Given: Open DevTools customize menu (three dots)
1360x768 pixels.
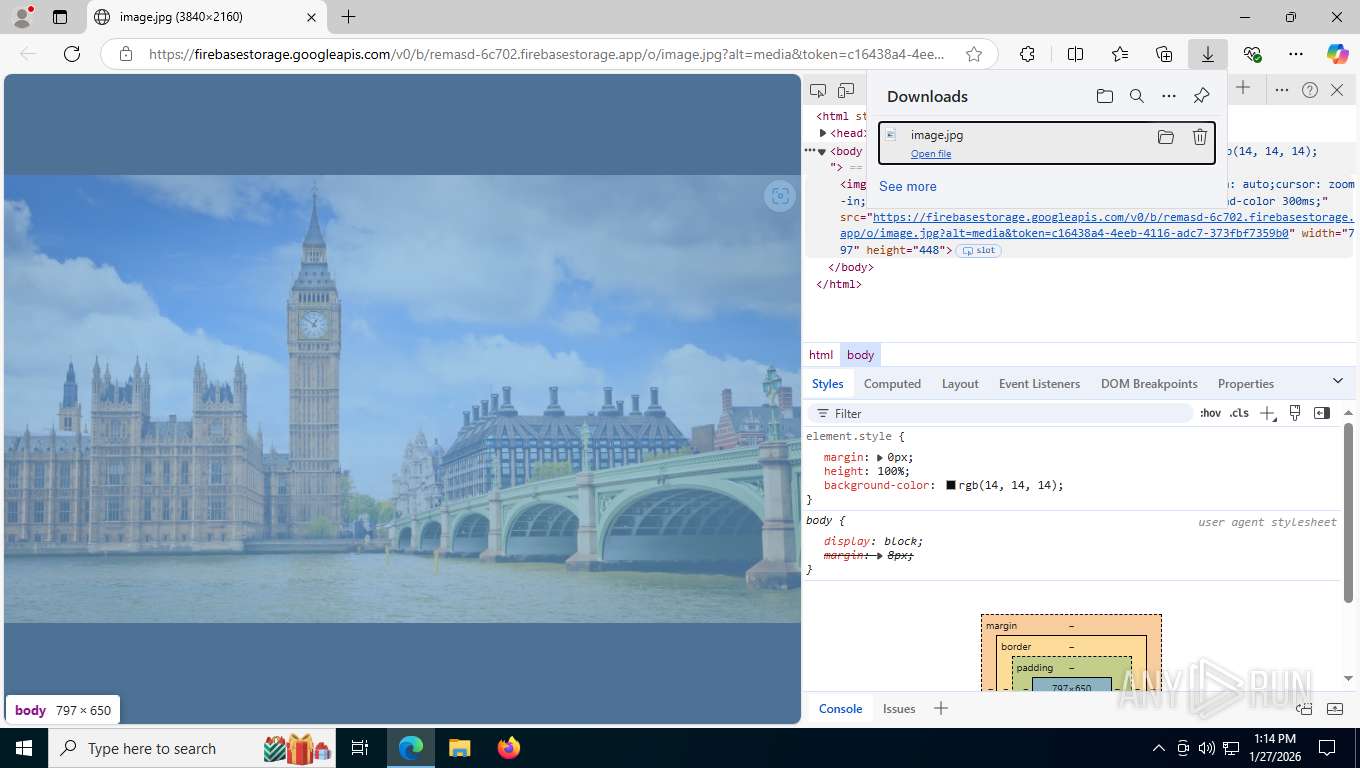Looking at the screenshot, I should (x=1282, y=90).
